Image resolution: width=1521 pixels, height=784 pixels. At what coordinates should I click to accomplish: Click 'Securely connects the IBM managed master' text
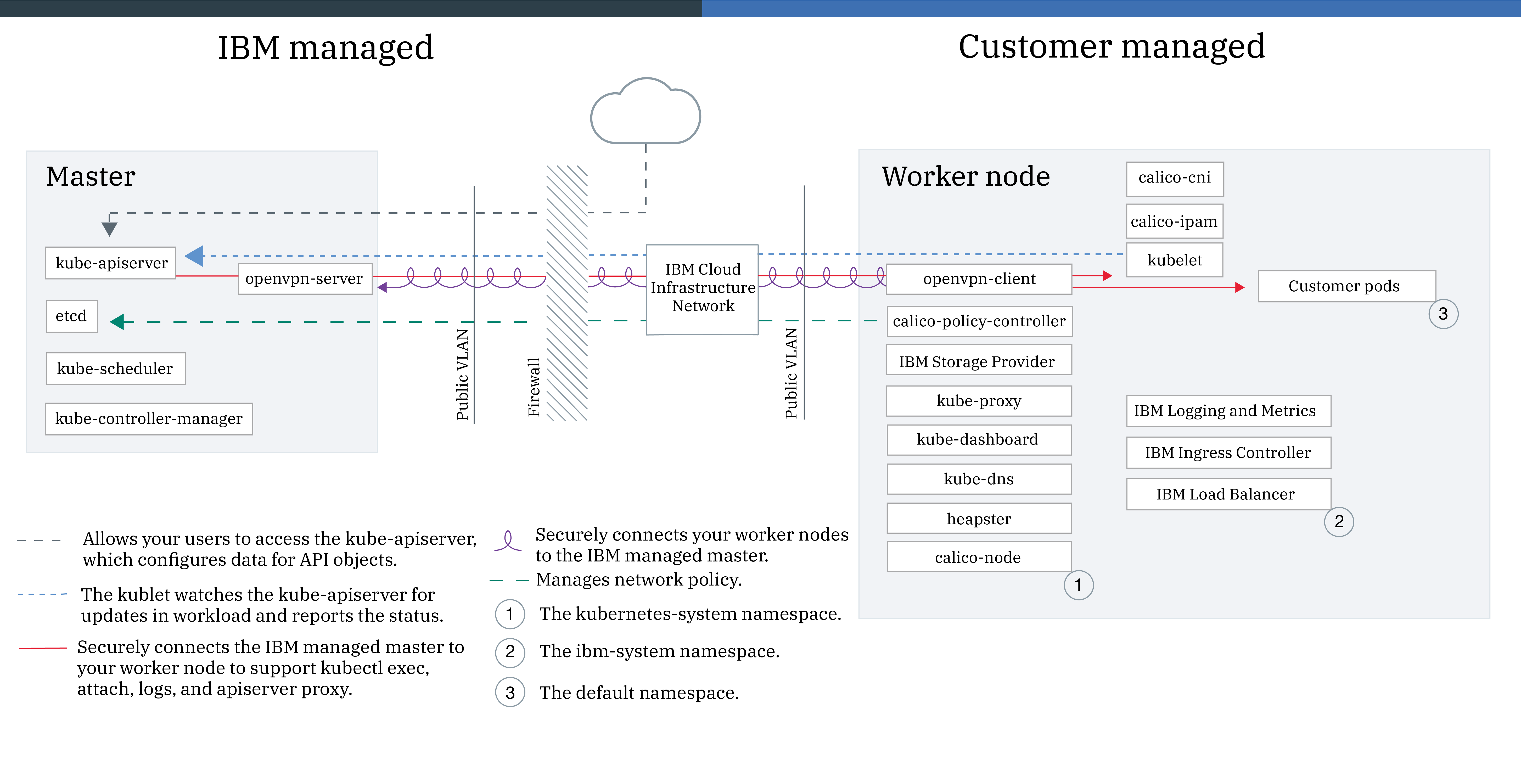point(271,668)
